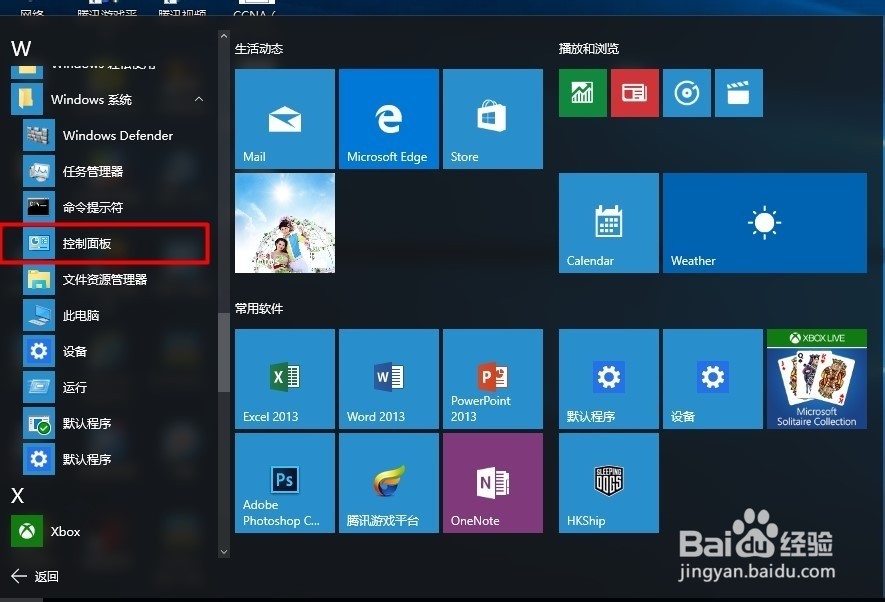Open the green Money chart tile
The width and height of the screenshot is (885, 602).
coord(582,93)
